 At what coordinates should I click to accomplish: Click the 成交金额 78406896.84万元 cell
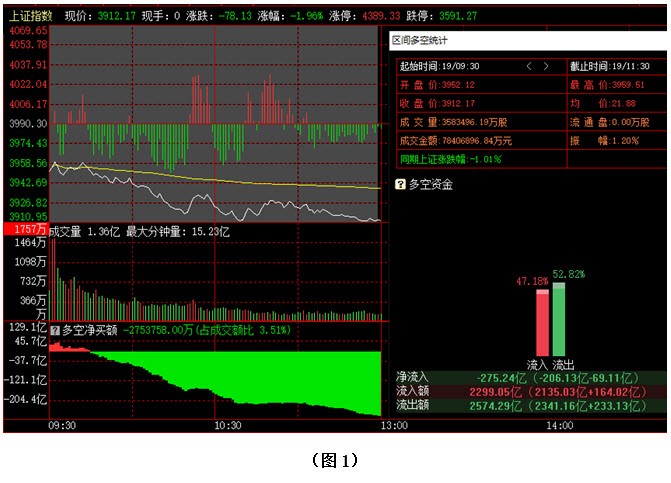[481, 141]
